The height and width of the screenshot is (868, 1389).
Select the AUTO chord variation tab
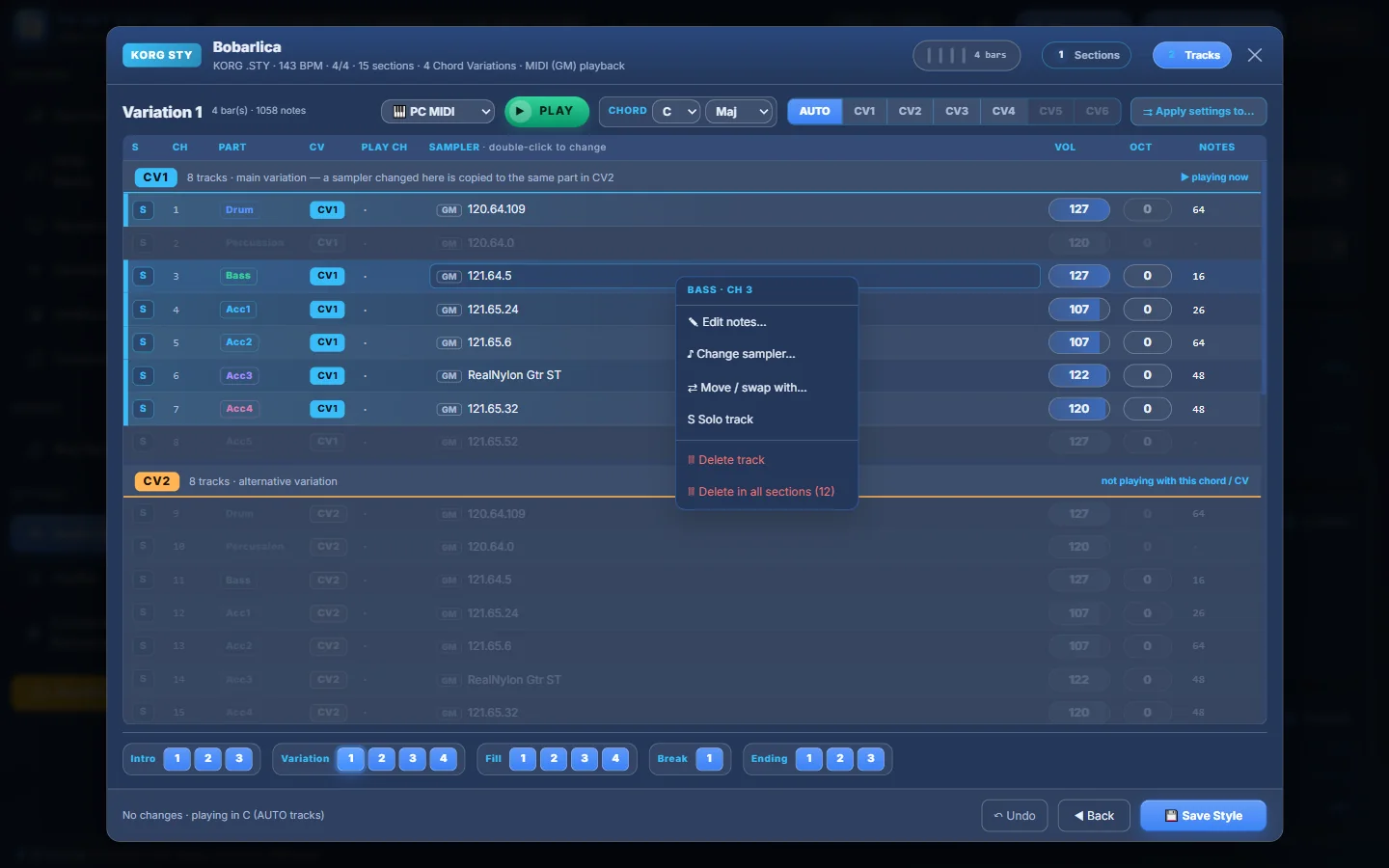coord(815,111)
